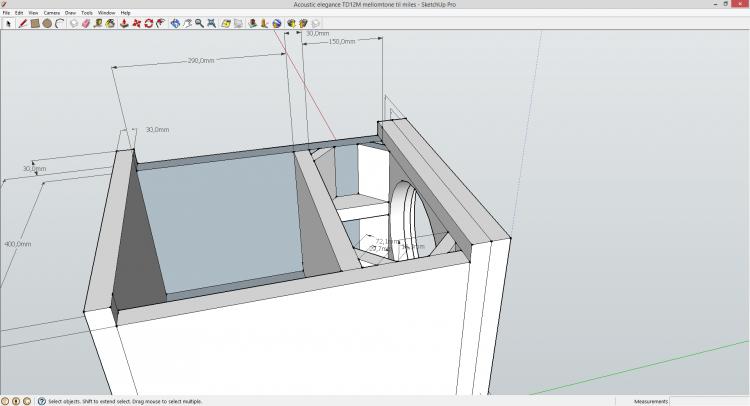This screenshot has width=750, height=406.
Task: Choose the Rectangle drawing tool
Action: pyautogui.click(x=34, y=23)
